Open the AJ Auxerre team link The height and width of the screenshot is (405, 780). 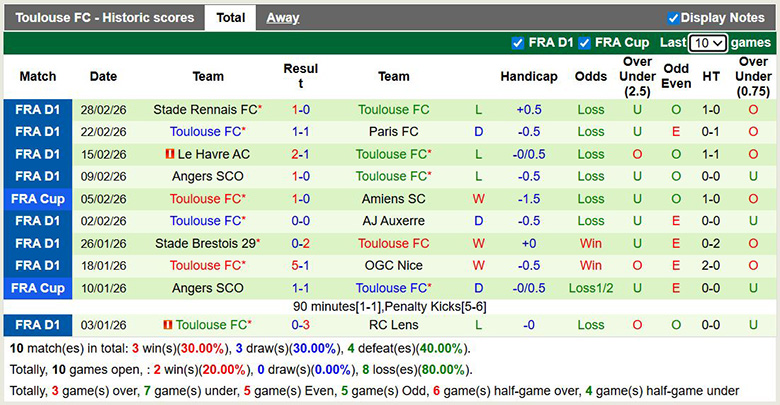[x=393, y=221]
